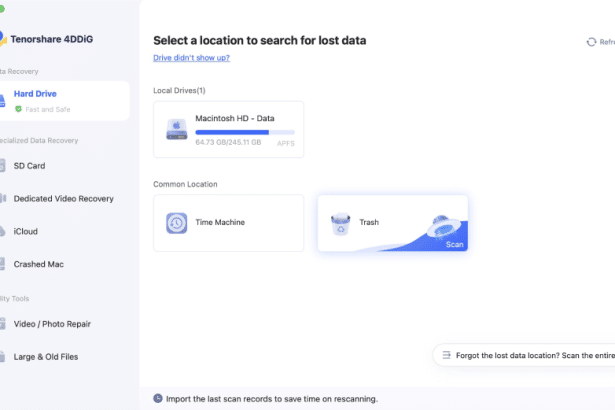Image resolution: width=615 pixels, height=410 pixels.
Task: Click Forgot the lost data location button
Action: [524, 355]
